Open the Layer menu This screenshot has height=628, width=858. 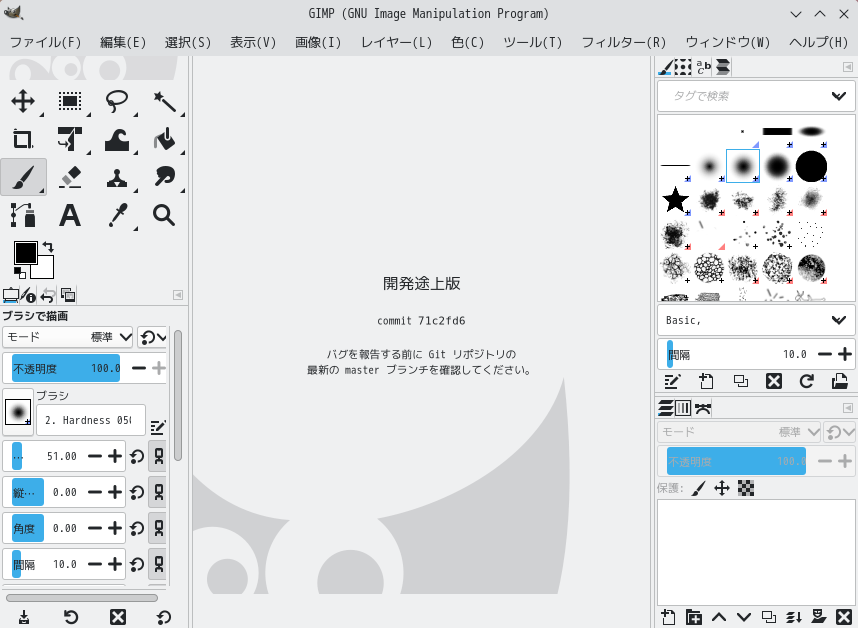(x=396, y=42)
